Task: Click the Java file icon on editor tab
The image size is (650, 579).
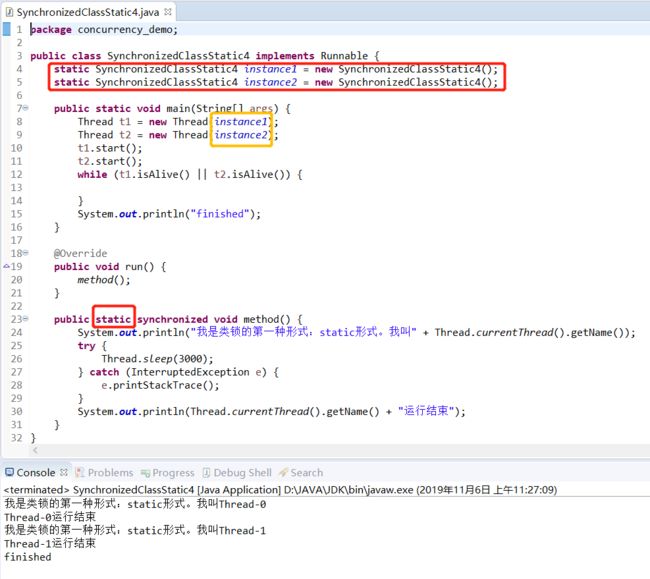Action: click(10, 12)
